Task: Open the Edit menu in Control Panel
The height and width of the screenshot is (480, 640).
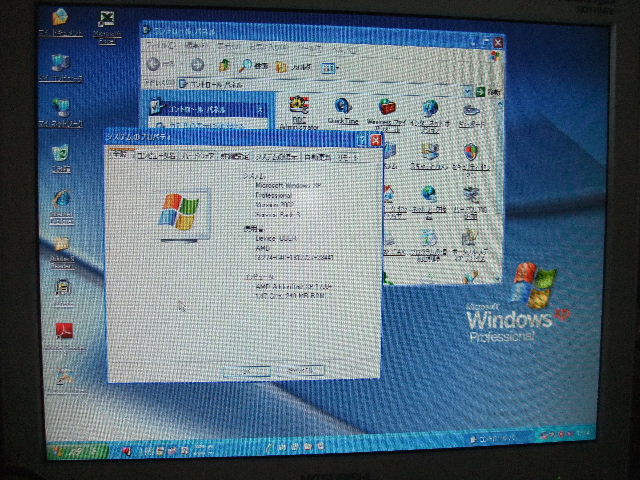Action: click(195, 46)
